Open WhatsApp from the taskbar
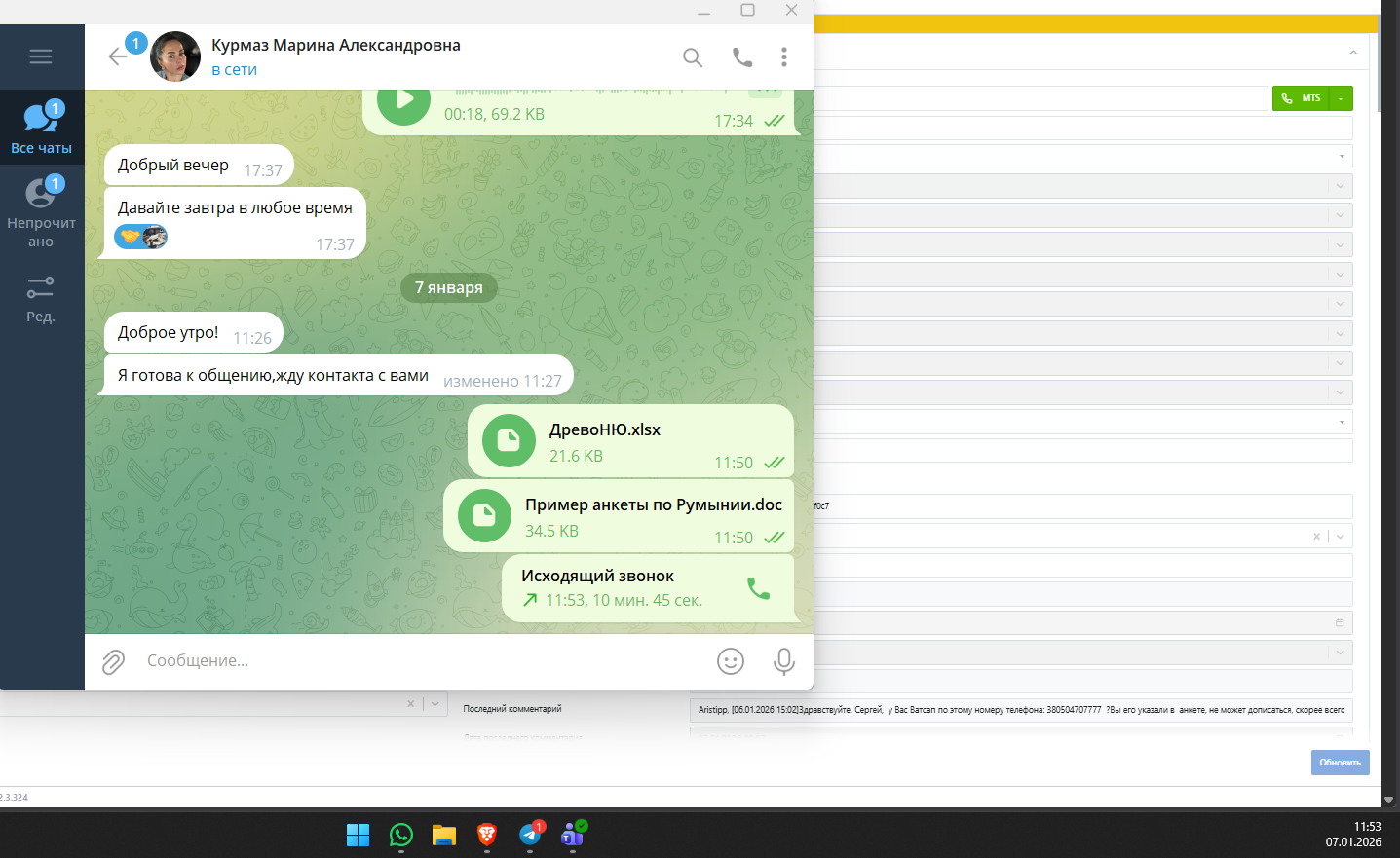This screenshot has height=858, width=1400. pos(401,836)
